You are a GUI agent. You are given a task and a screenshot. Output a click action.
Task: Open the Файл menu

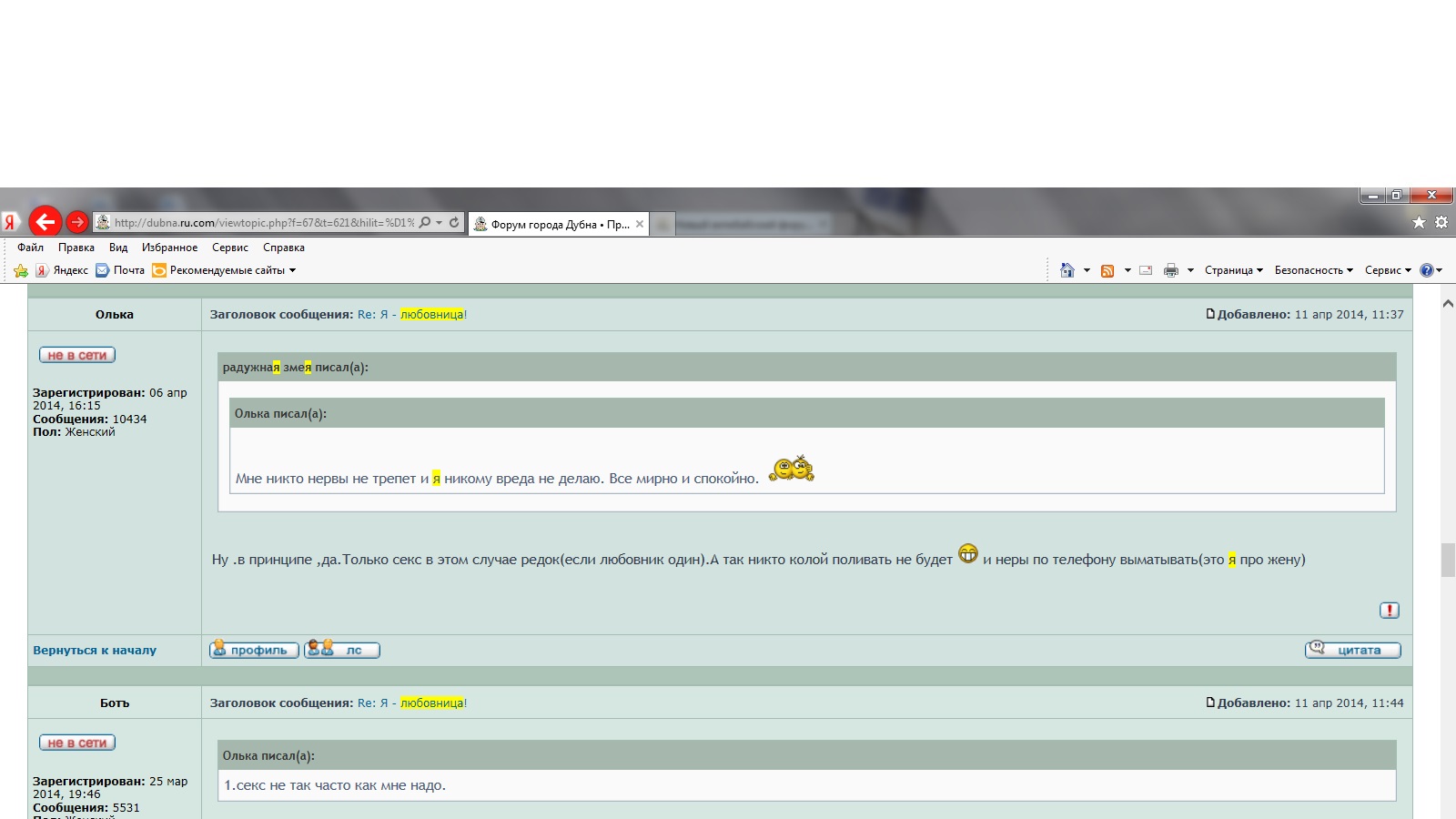pos(30,248)
